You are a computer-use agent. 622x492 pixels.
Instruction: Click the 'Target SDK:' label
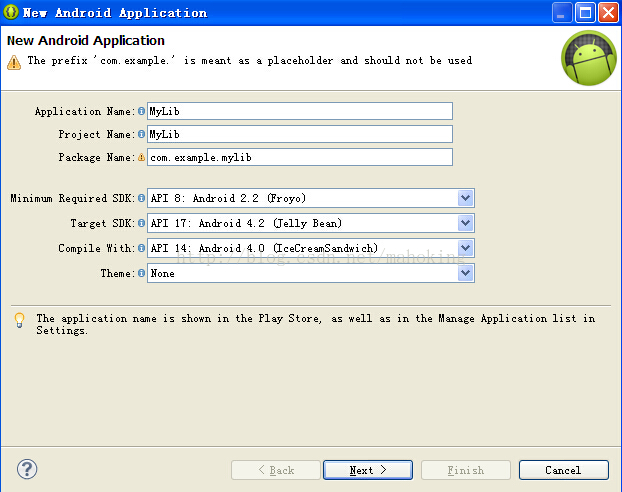[x=103, y=223]
